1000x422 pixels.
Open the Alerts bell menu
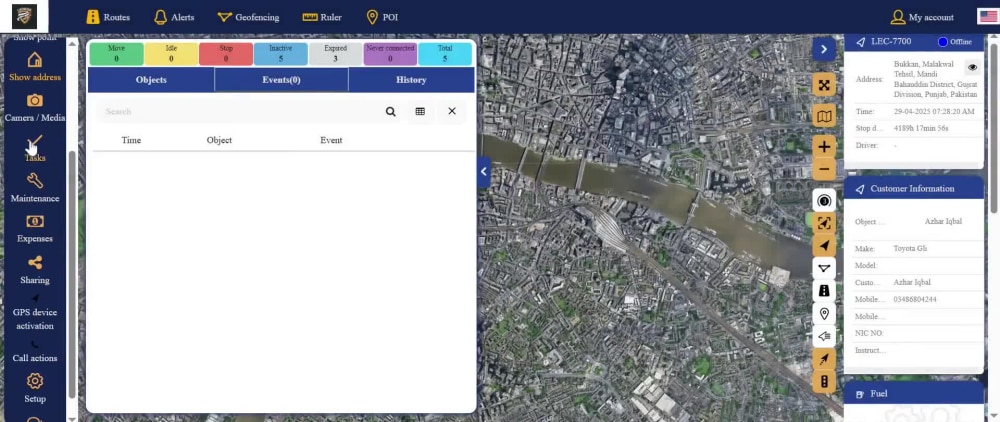click(x=174, y=17)
